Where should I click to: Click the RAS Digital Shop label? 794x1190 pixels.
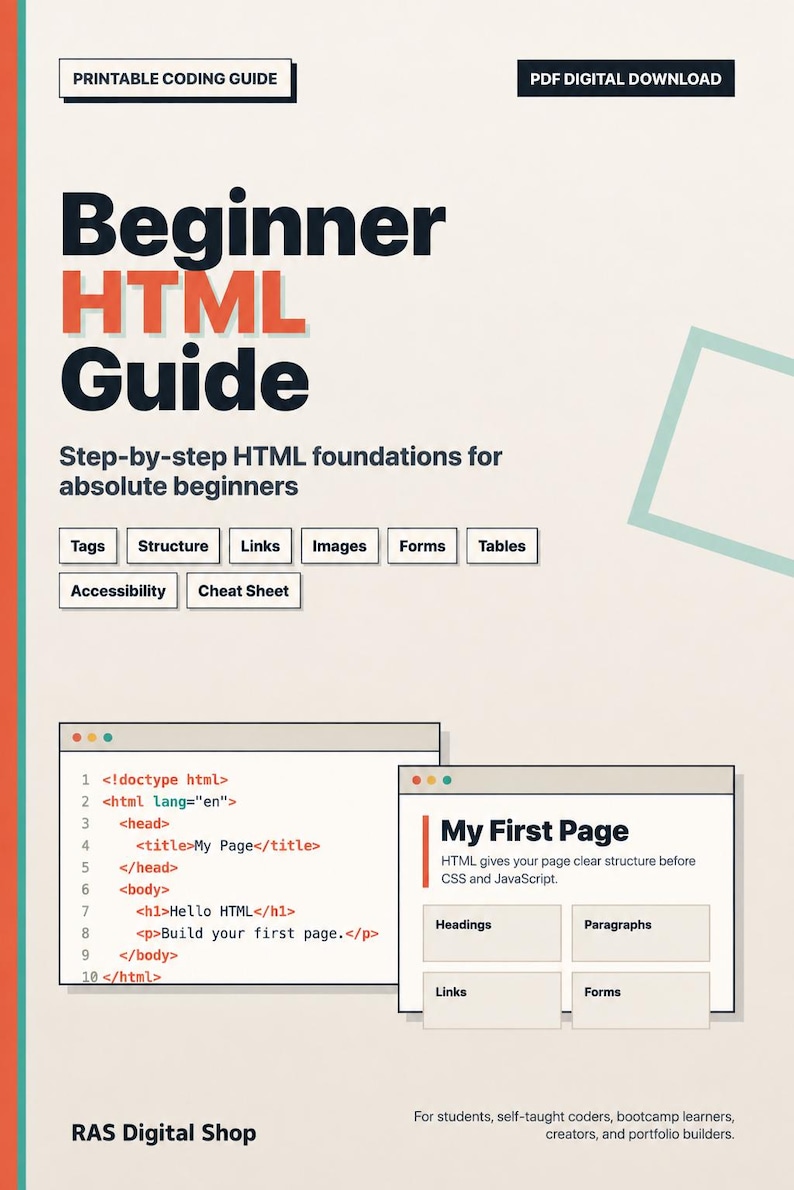(163, 1133)
